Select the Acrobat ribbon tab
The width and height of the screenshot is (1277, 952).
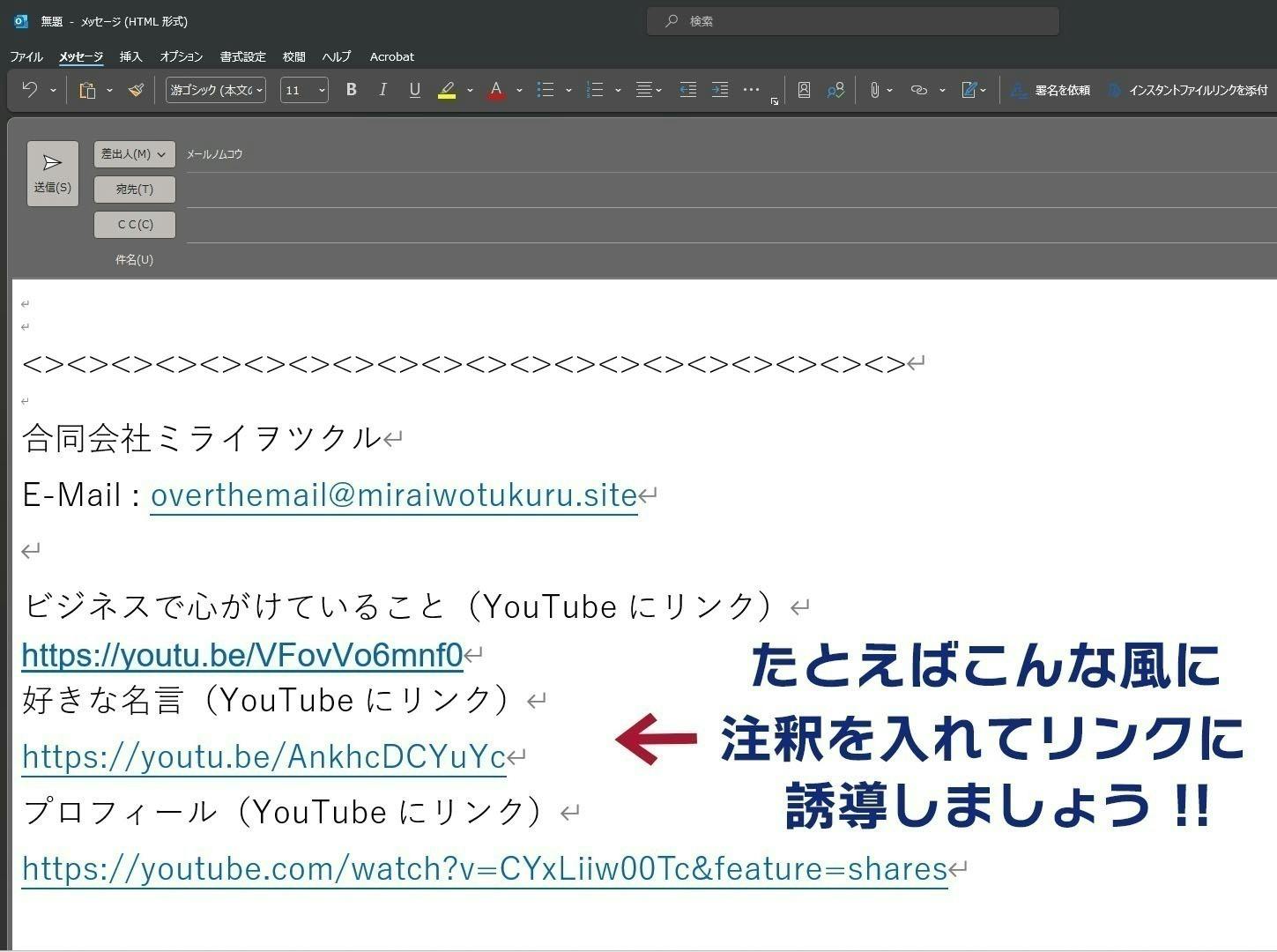392,56
